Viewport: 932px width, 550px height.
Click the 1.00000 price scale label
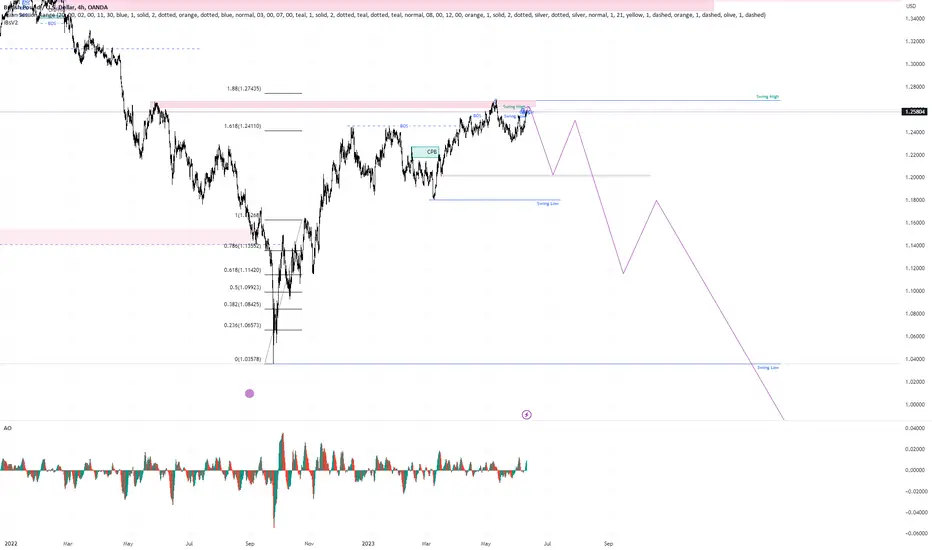pyautogui.click(x=915, y=404)
